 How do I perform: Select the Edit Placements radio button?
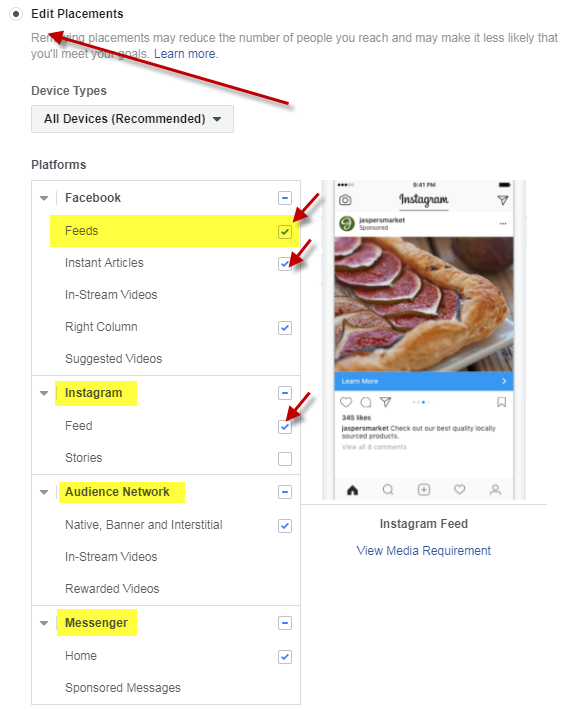(16, 14)
